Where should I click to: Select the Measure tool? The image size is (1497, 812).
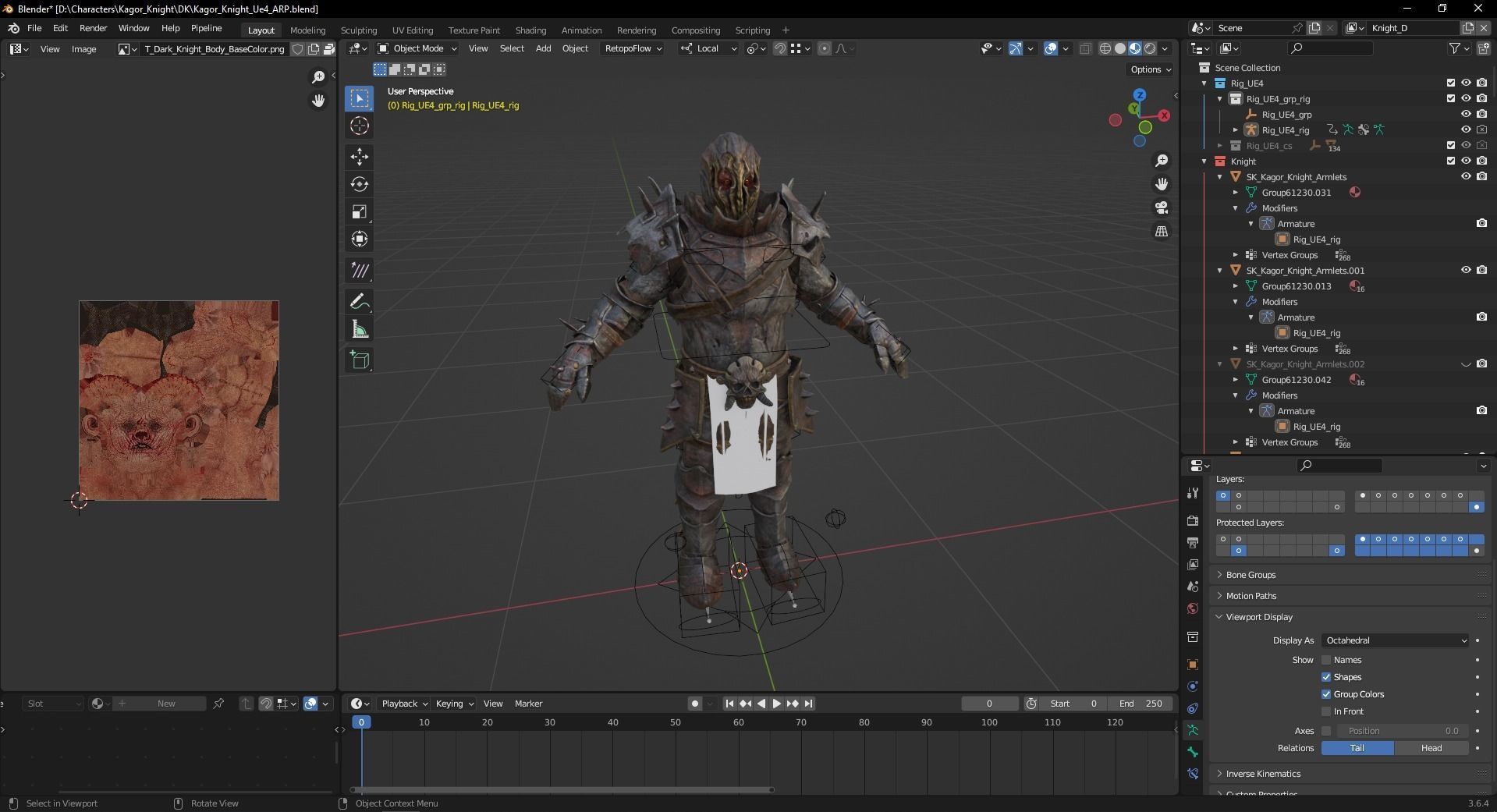[x=360, y=329]
